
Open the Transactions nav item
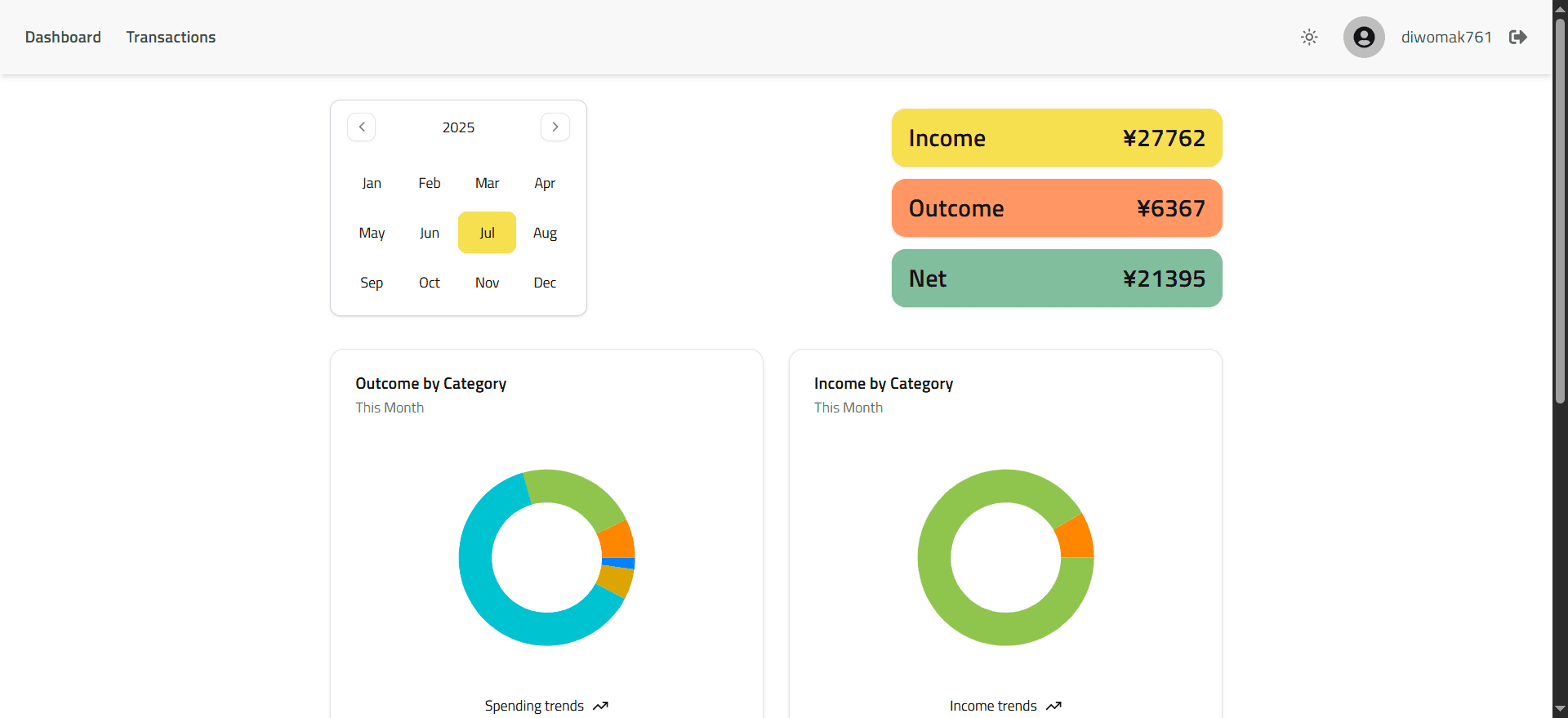[x=171, y=38]
